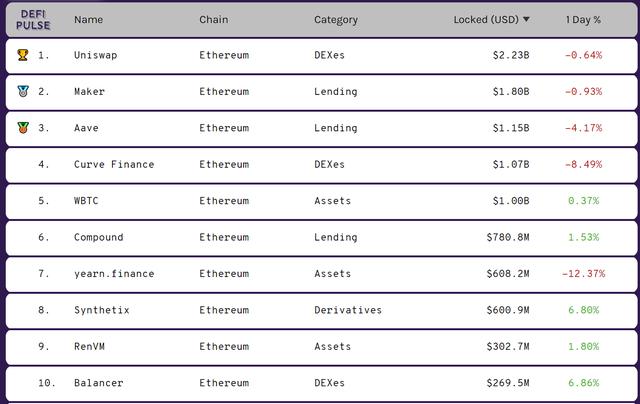Sort by the 1 Day % column
640x404 pixels.
pyautogui.click(x=583, y=20)
